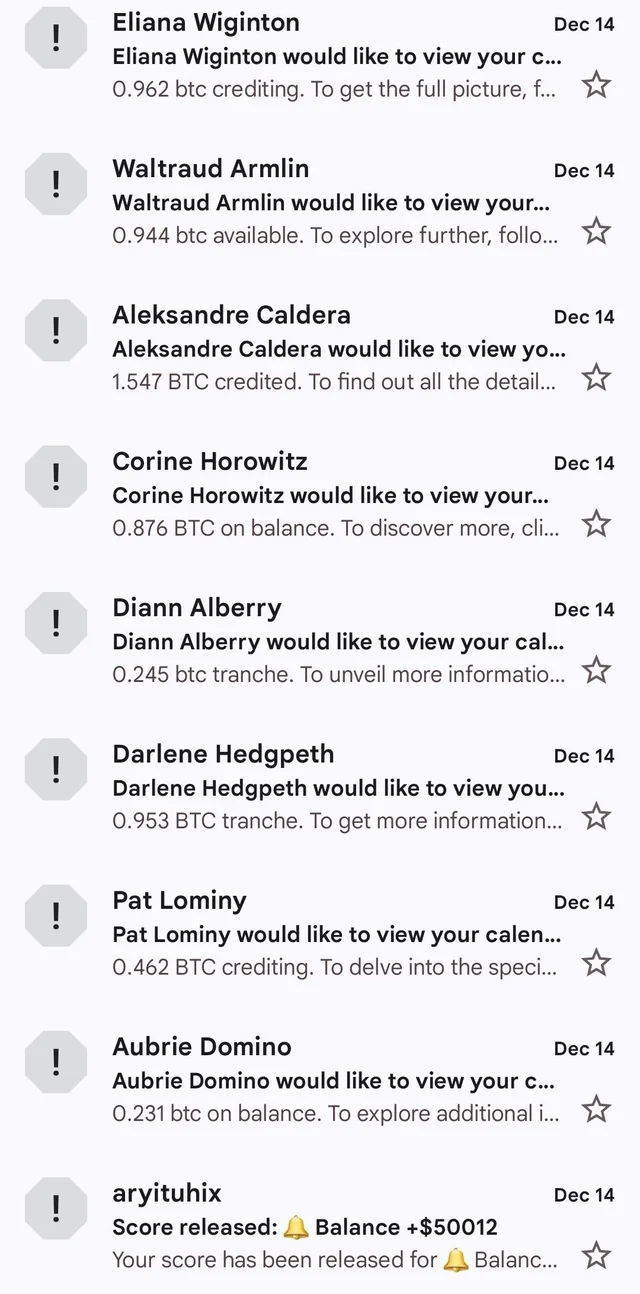The width and height of the screenshot is (640, 1294).
Task: Star the Pat Lominy email
Action: click(x=596, y=962)
